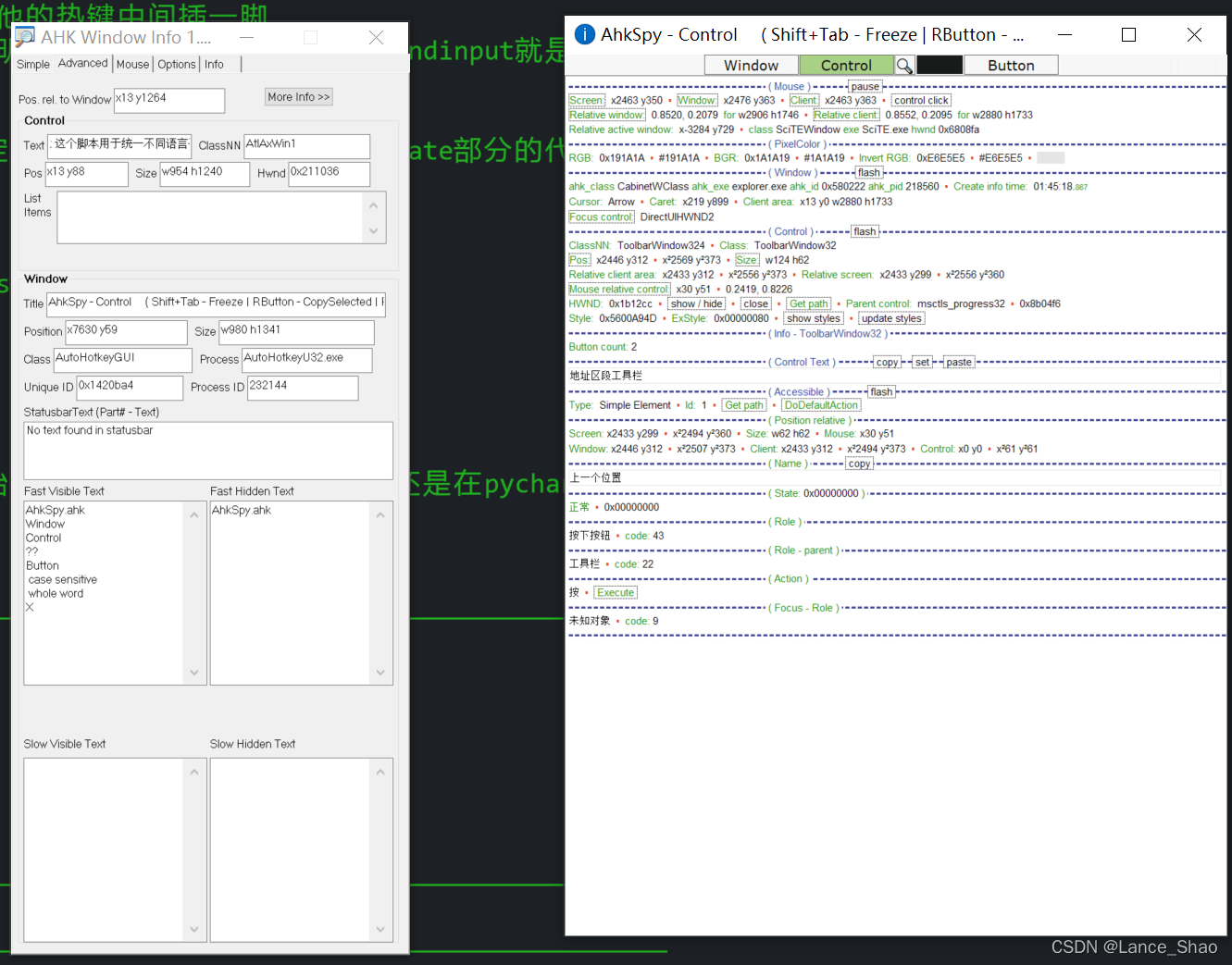Open the Options tab in Window Info
Screen dimensions: 1232x965
[x=177, y=64]
